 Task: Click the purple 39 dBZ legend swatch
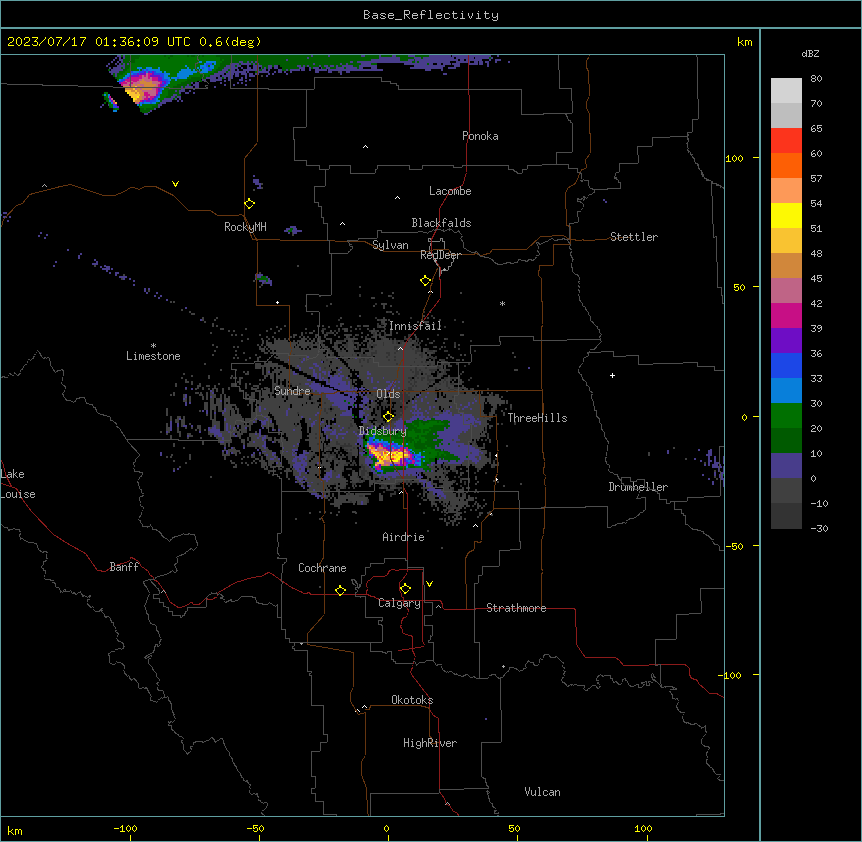[x=786, y=341]
